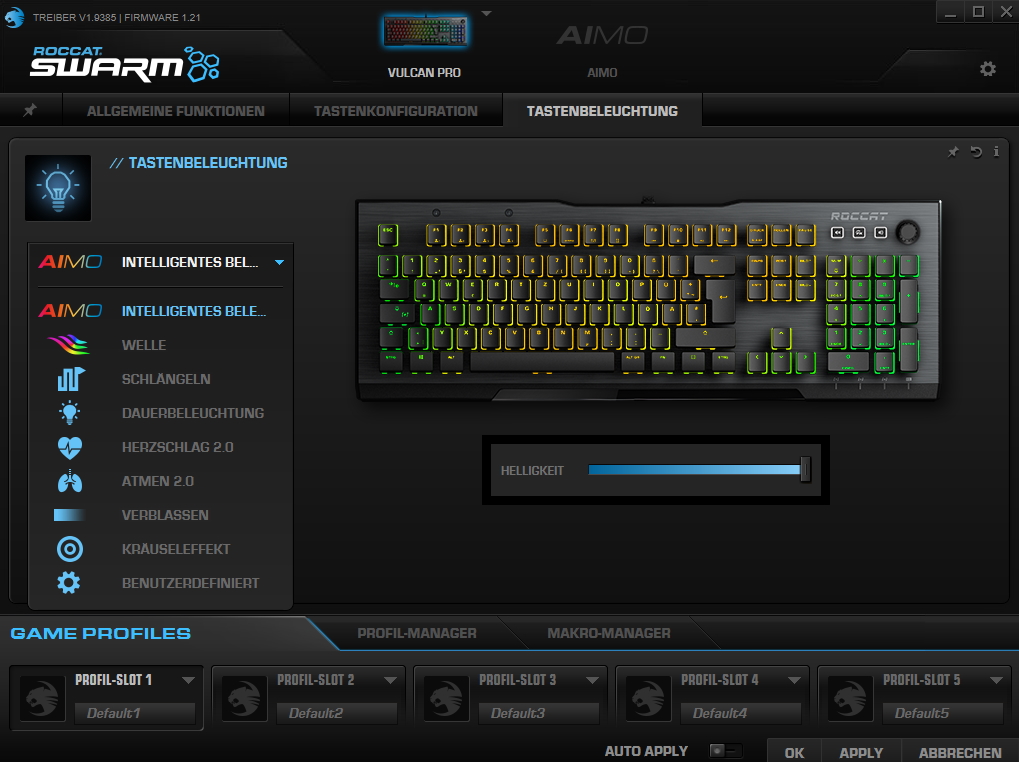Screen dimensions: 1019x762
Task: Click the Benutzerdefiniert effect label
Action: click(190, 583)
